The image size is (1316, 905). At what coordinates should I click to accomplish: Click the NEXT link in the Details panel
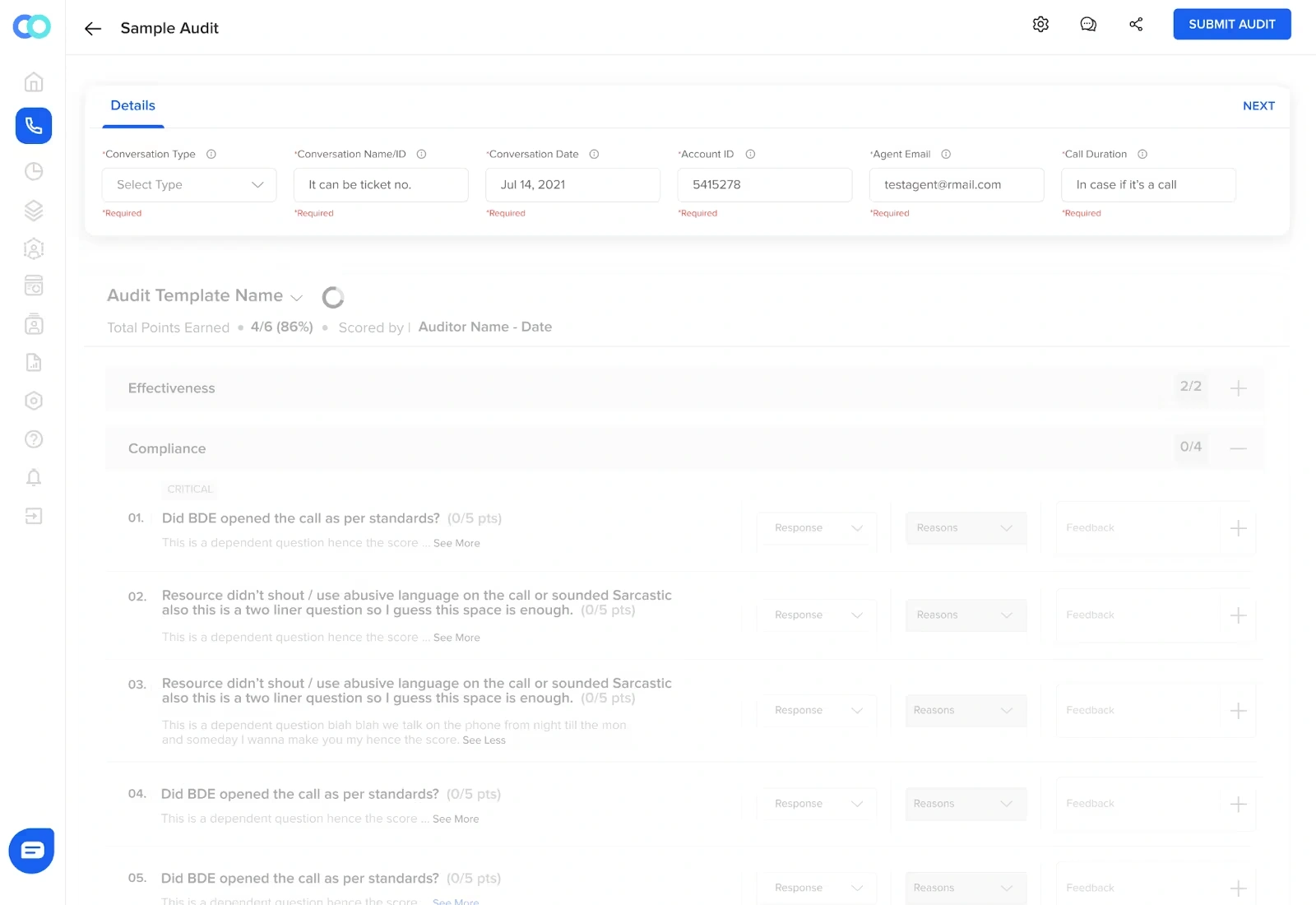click(x=1258, y=105)
